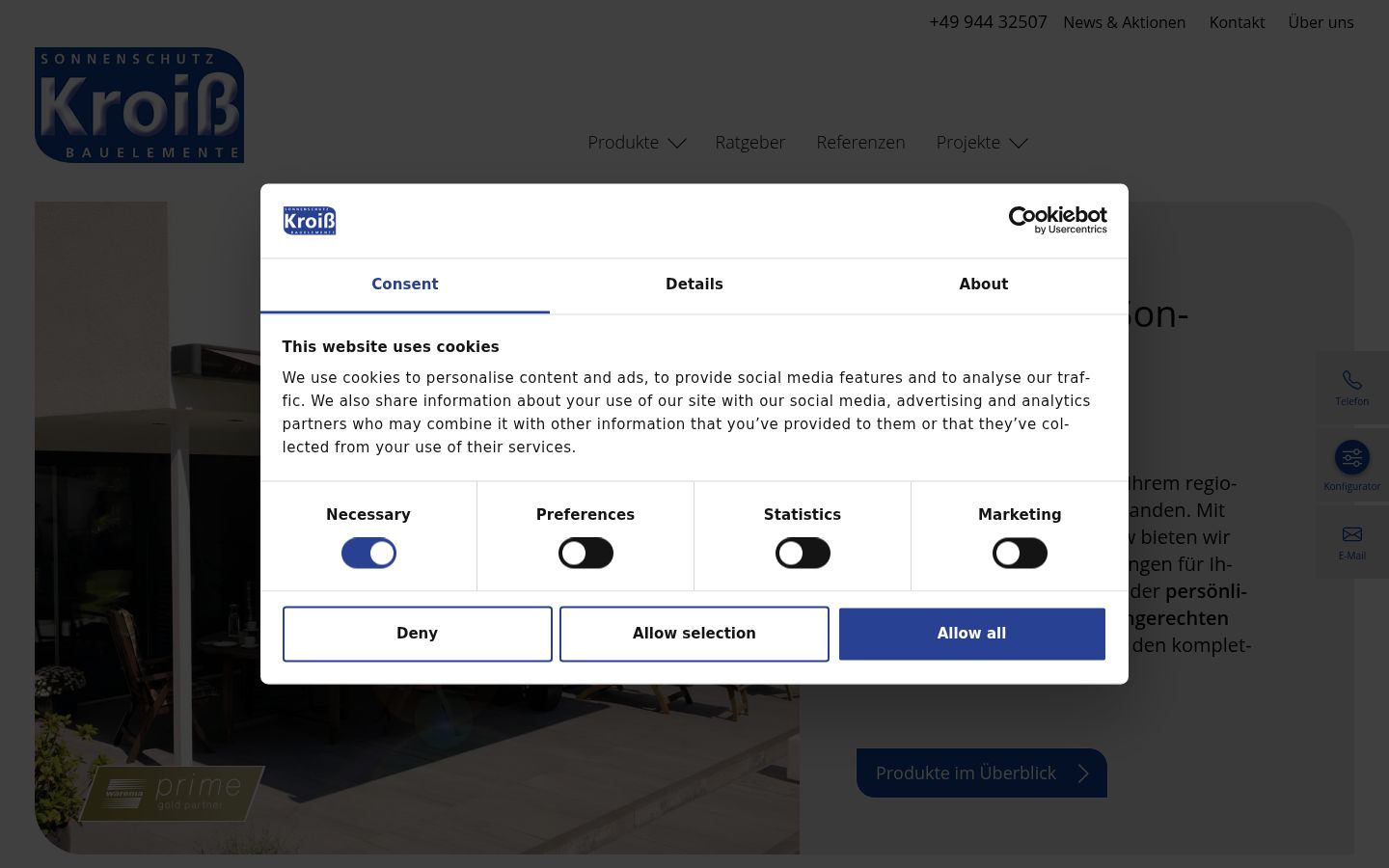The height and width of the screenshot is (868, 1389).
Task: Click the small Kroiß logo in dialog
Action: [x=310, y=221]
